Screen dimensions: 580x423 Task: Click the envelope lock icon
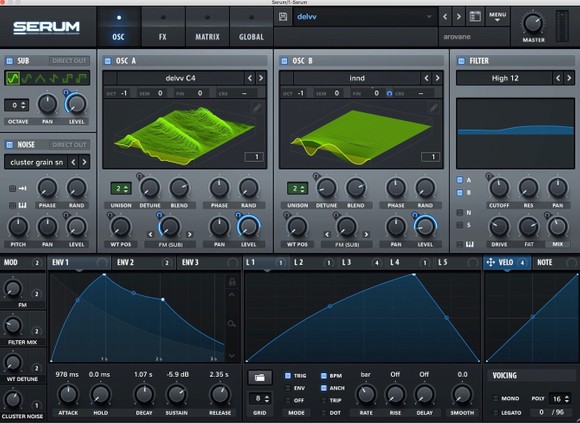(232, 282)
